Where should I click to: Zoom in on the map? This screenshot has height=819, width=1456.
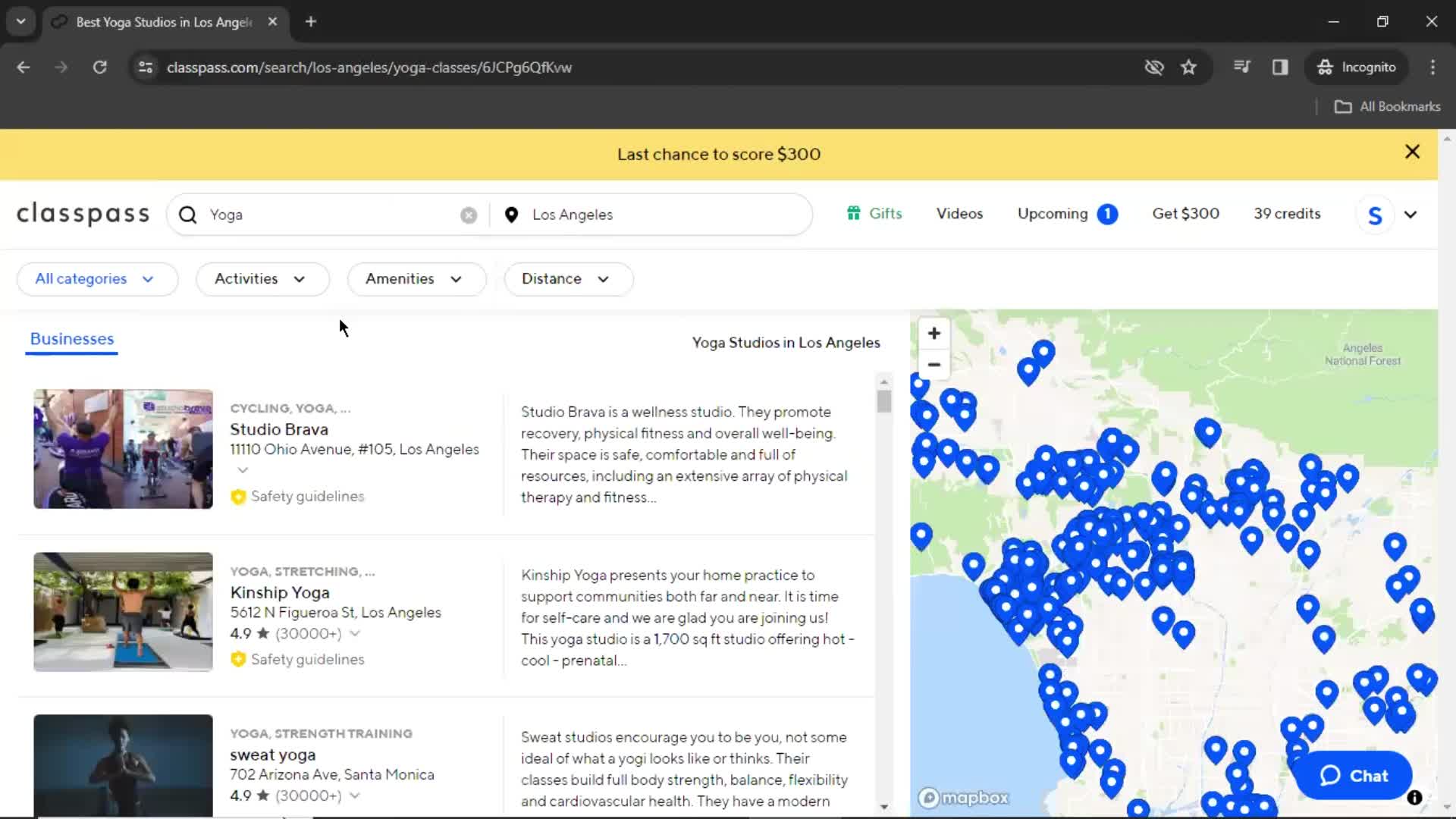[x=934, y=334]
